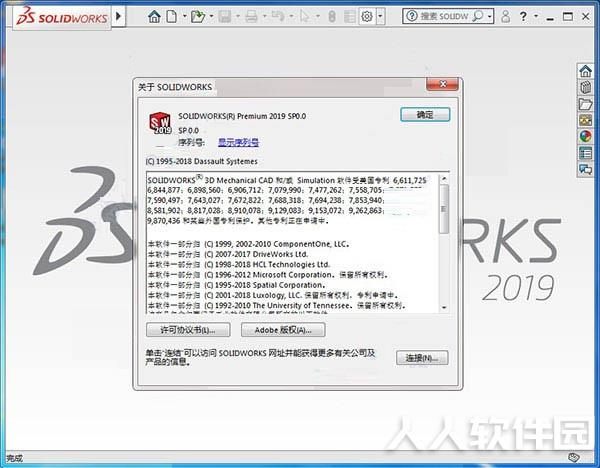
Task: Close the 关于 SOLIDWORKS dialog with the red X
Action: tap(442, 84)
